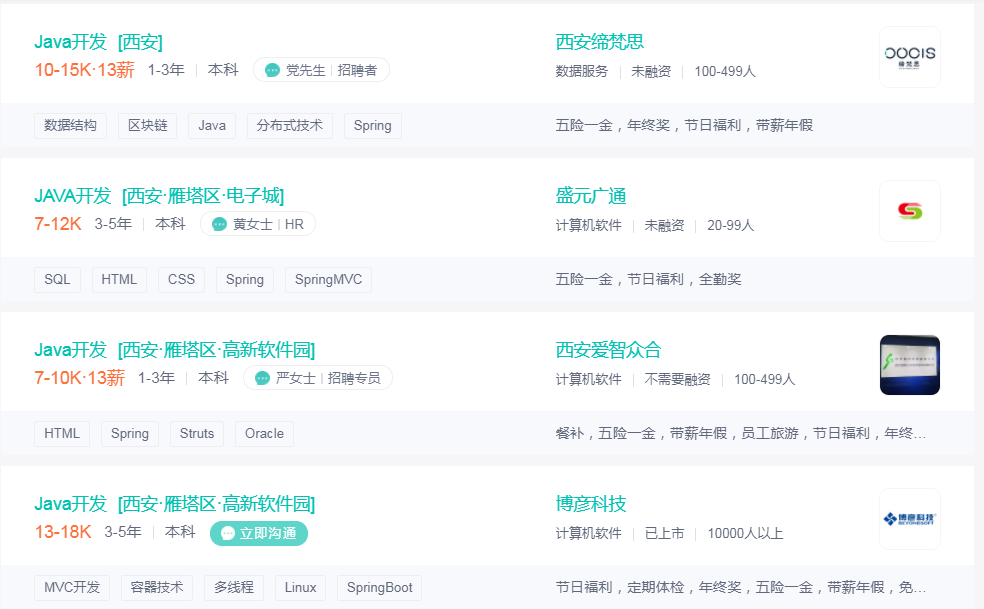This screenshot has height=609, width=984.
Task: Click the chat bubble icon beside 党先生
Action: tap(272, 70)
